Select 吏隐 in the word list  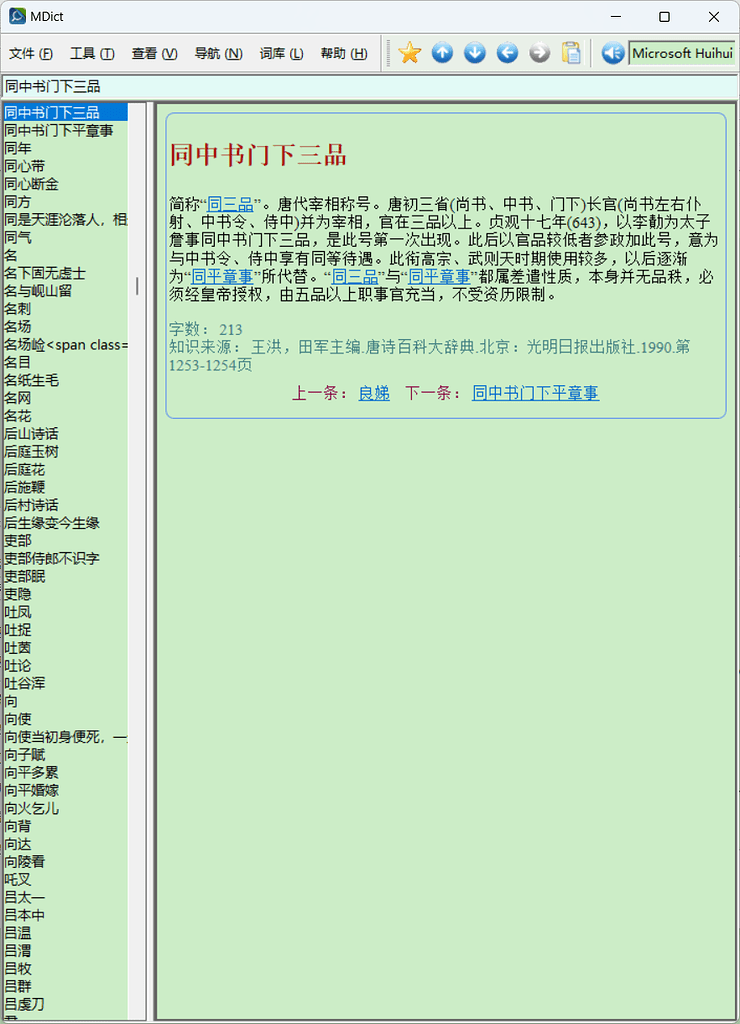click(x=65, y=594)
